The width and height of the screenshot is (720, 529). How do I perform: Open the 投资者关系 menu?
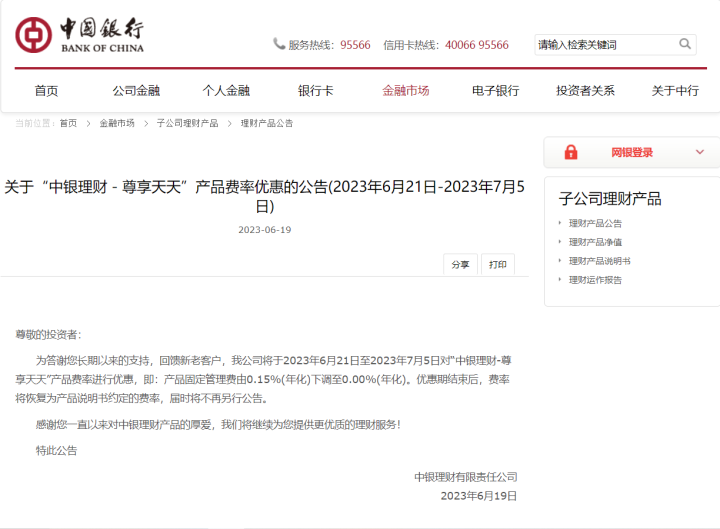pyautogui.click(x=585, y=91)
